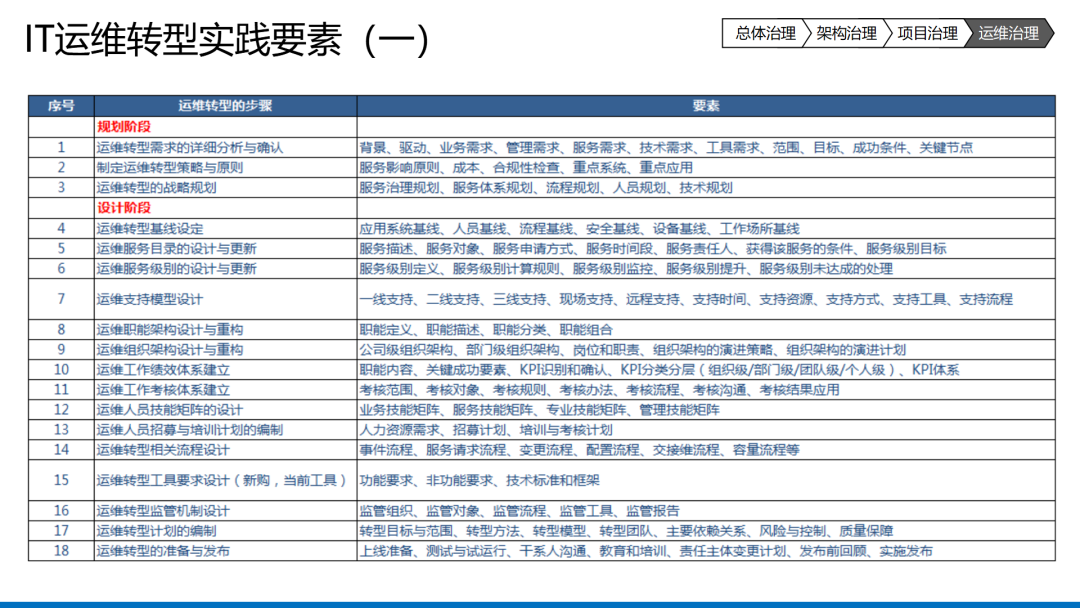
Task: Click the 序号 column header
Action: [61, 106]
